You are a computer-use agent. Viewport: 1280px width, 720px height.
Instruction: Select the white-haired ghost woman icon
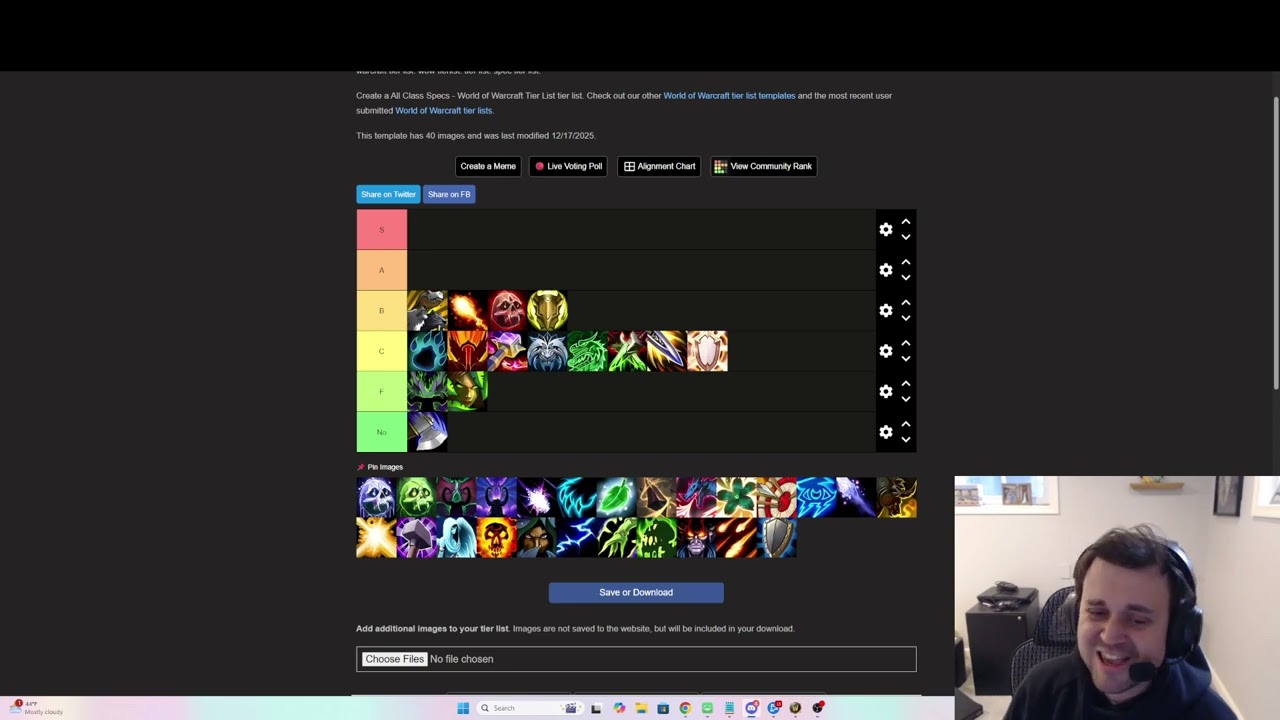(x=456, y=537)
